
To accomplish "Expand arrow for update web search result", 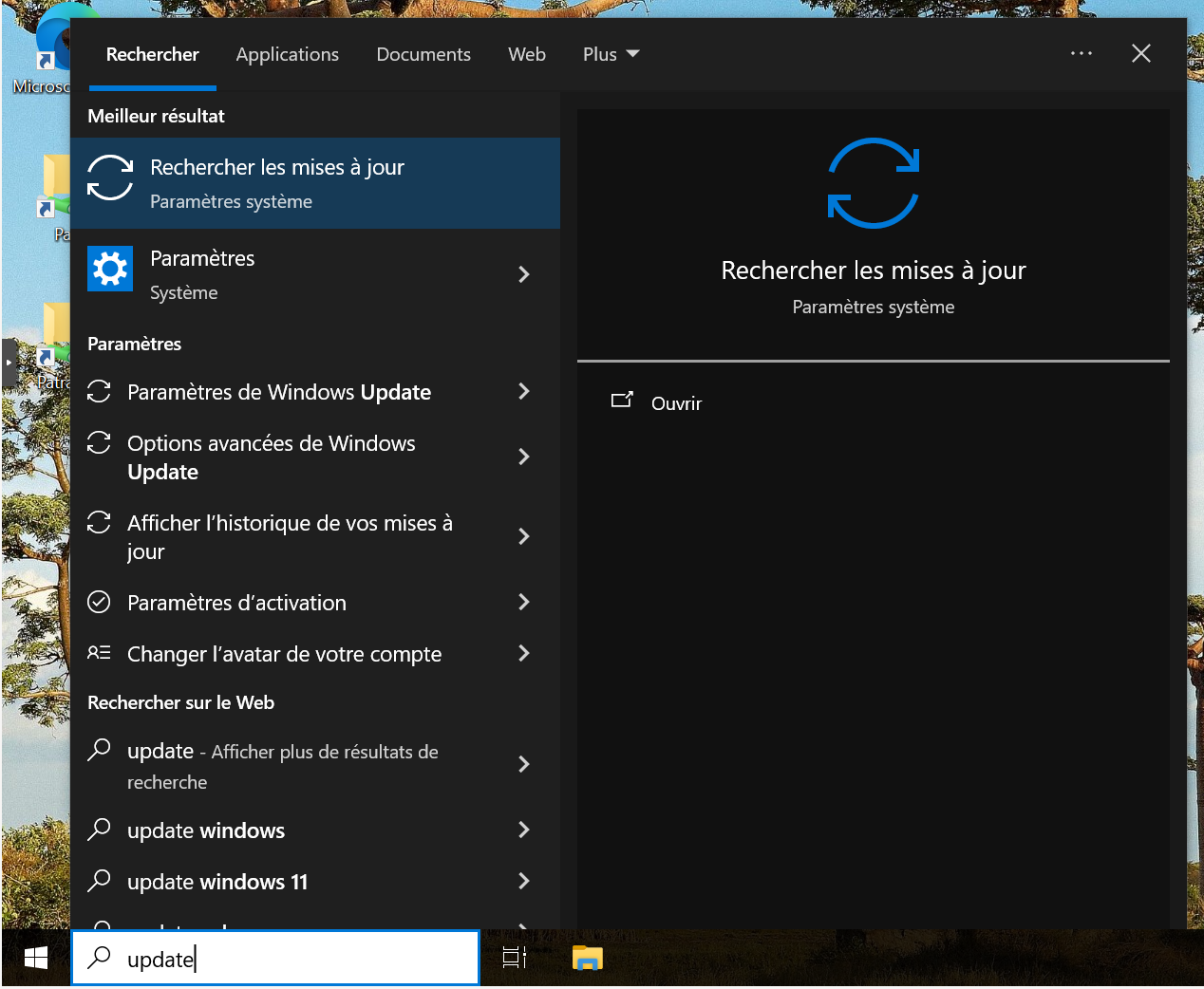I will click(524, 764).
